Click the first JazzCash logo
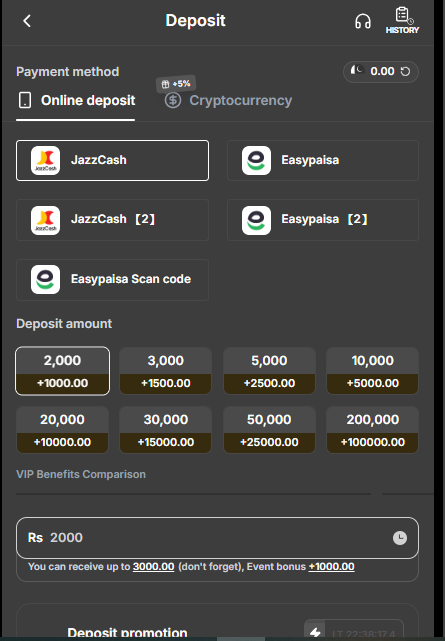 tap(45, 160)
